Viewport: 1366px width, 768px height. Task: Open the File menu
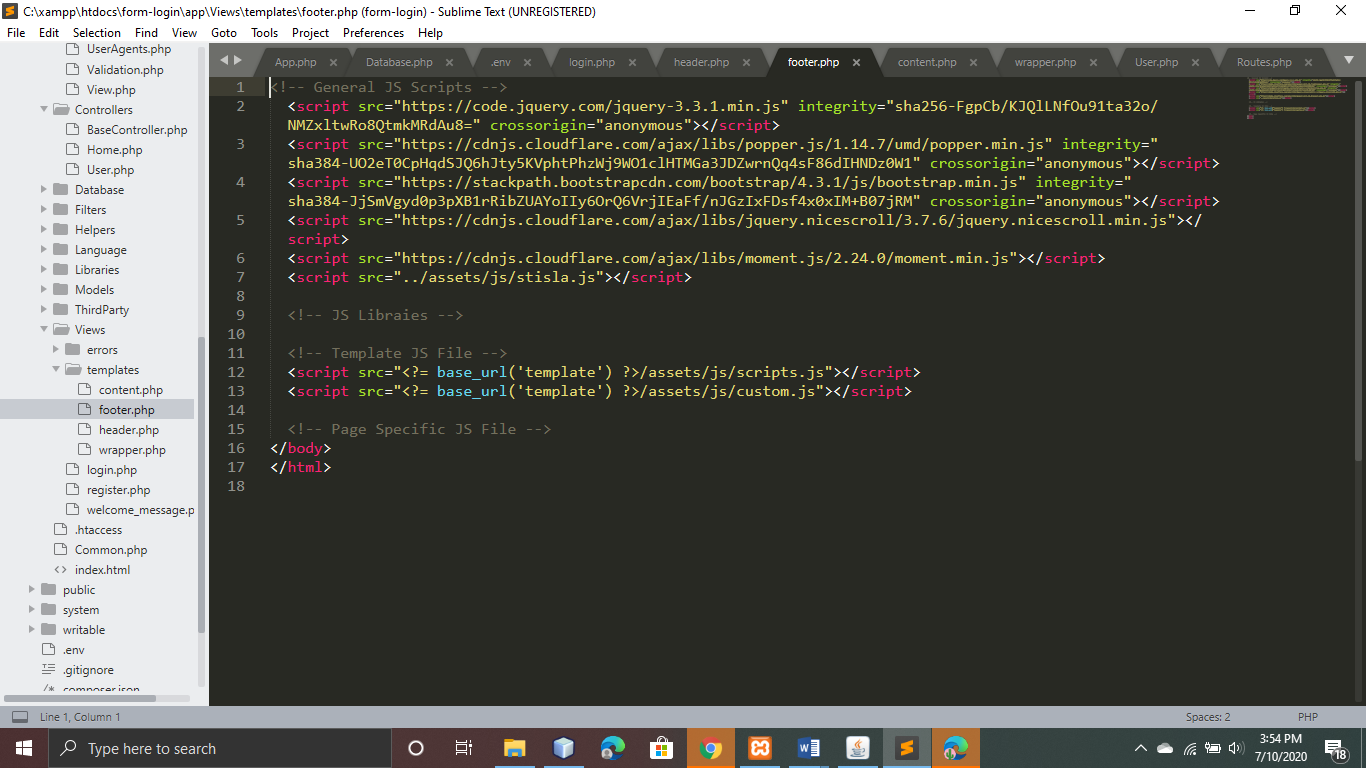pos(16,32)
